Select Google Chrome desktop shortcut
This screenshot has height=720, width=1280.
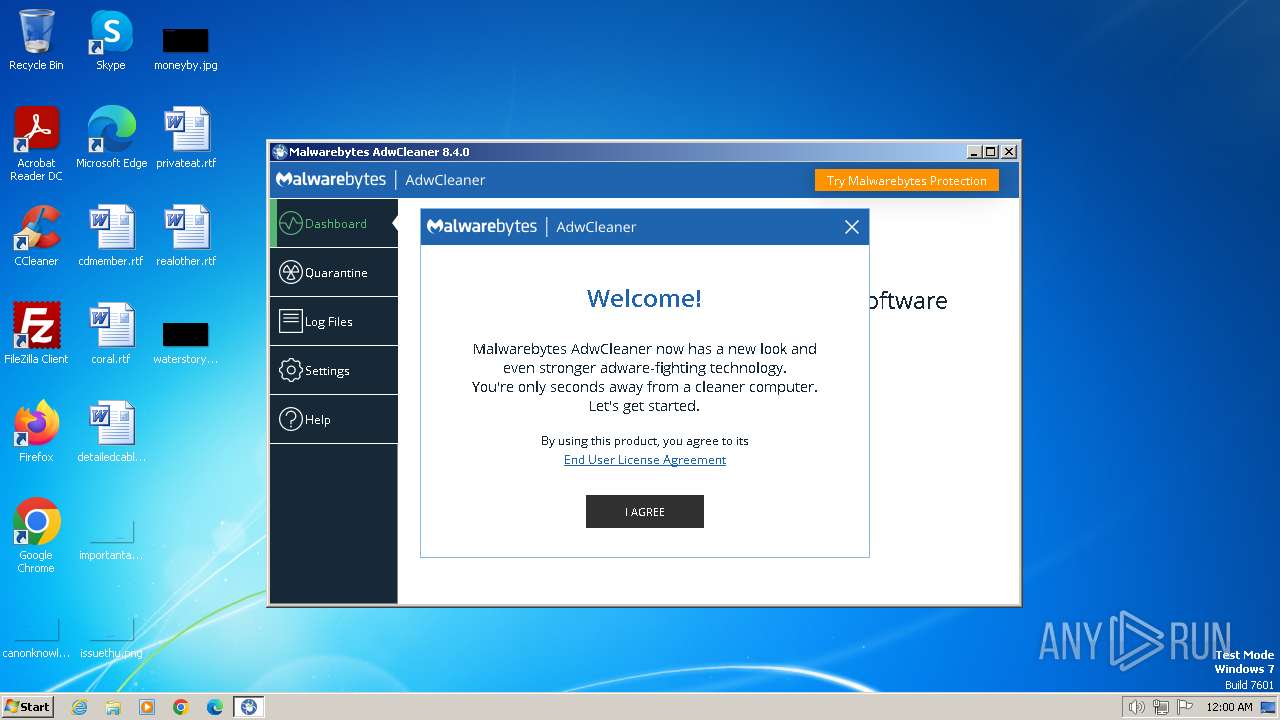pyautogui.click(x=36, y=536)
